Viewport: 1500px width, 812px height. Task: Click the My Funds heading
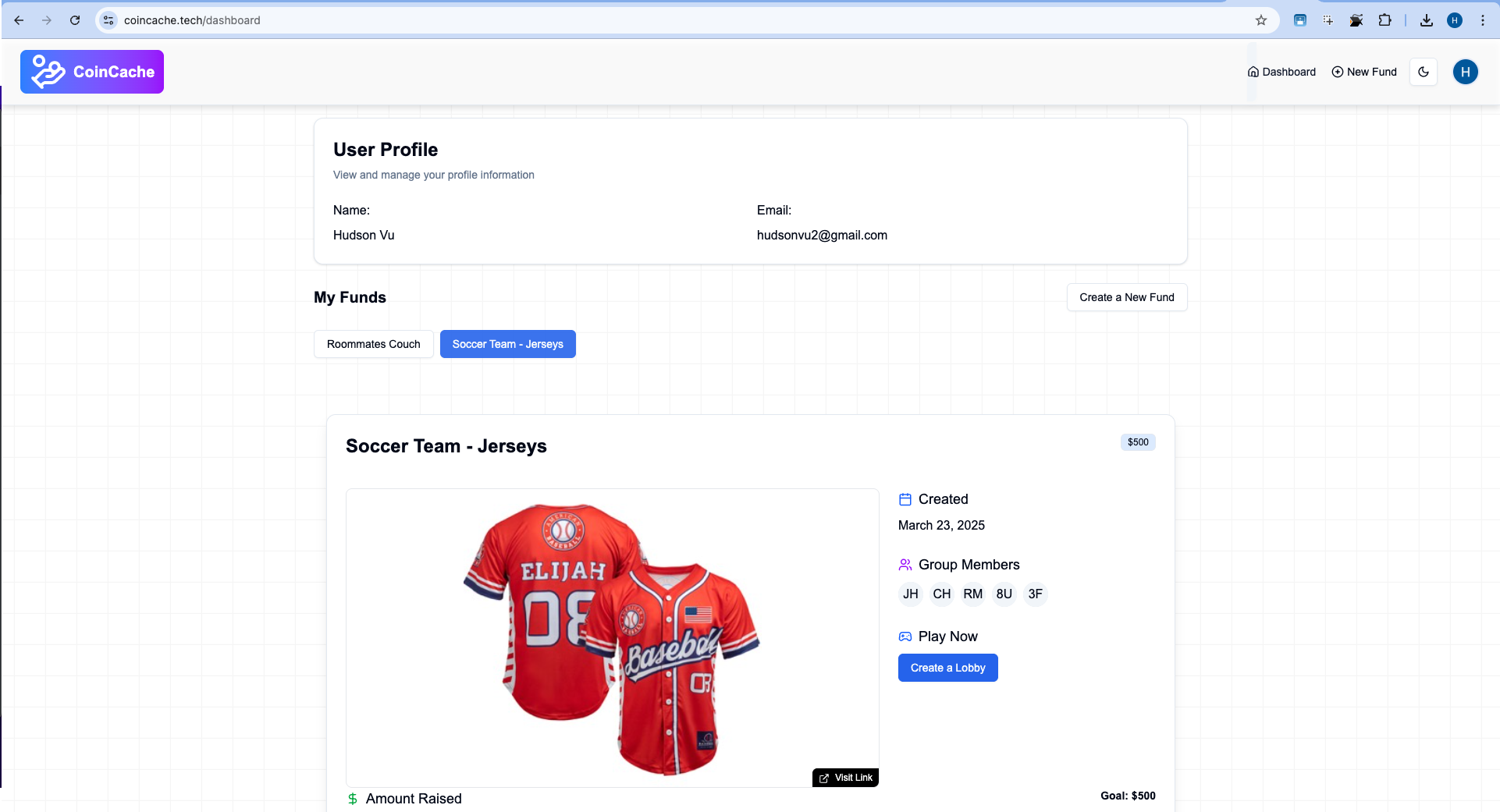[350, 297]
